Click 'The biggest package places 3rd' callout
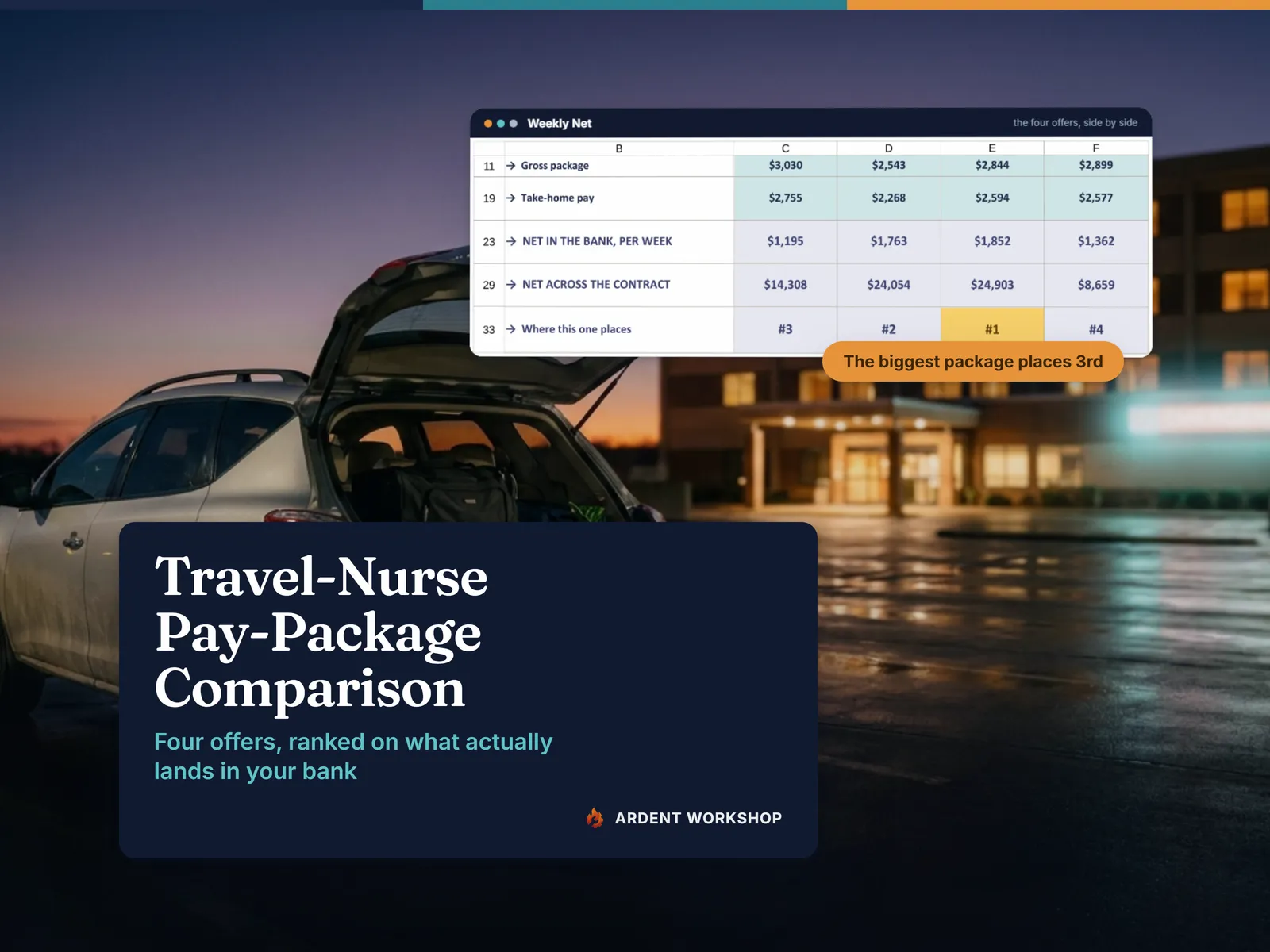1270x952 pixels. [973, 362]
